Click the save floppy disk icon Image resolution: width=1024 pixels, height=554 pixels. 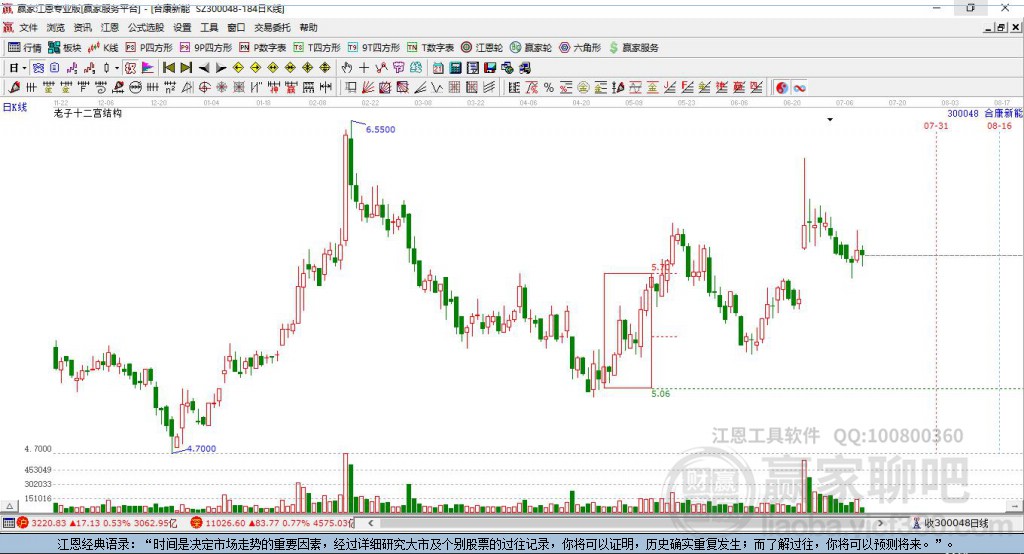coord(490,68)
